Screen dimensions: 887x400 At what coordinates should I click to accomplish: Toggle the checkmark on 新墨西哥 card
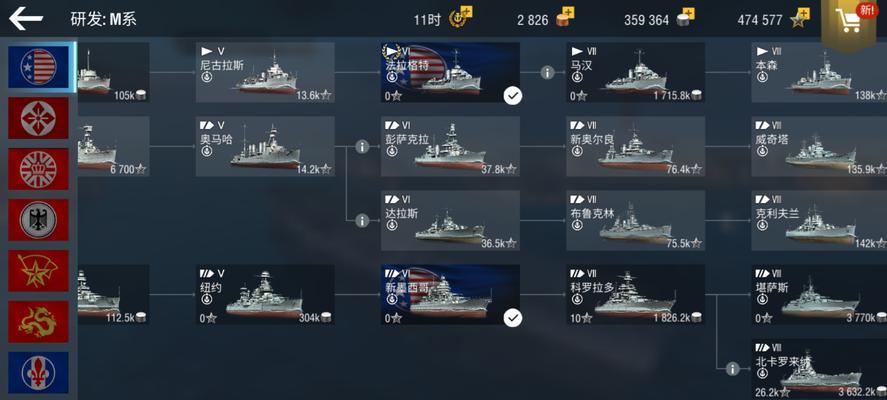[x=513, y=318]
